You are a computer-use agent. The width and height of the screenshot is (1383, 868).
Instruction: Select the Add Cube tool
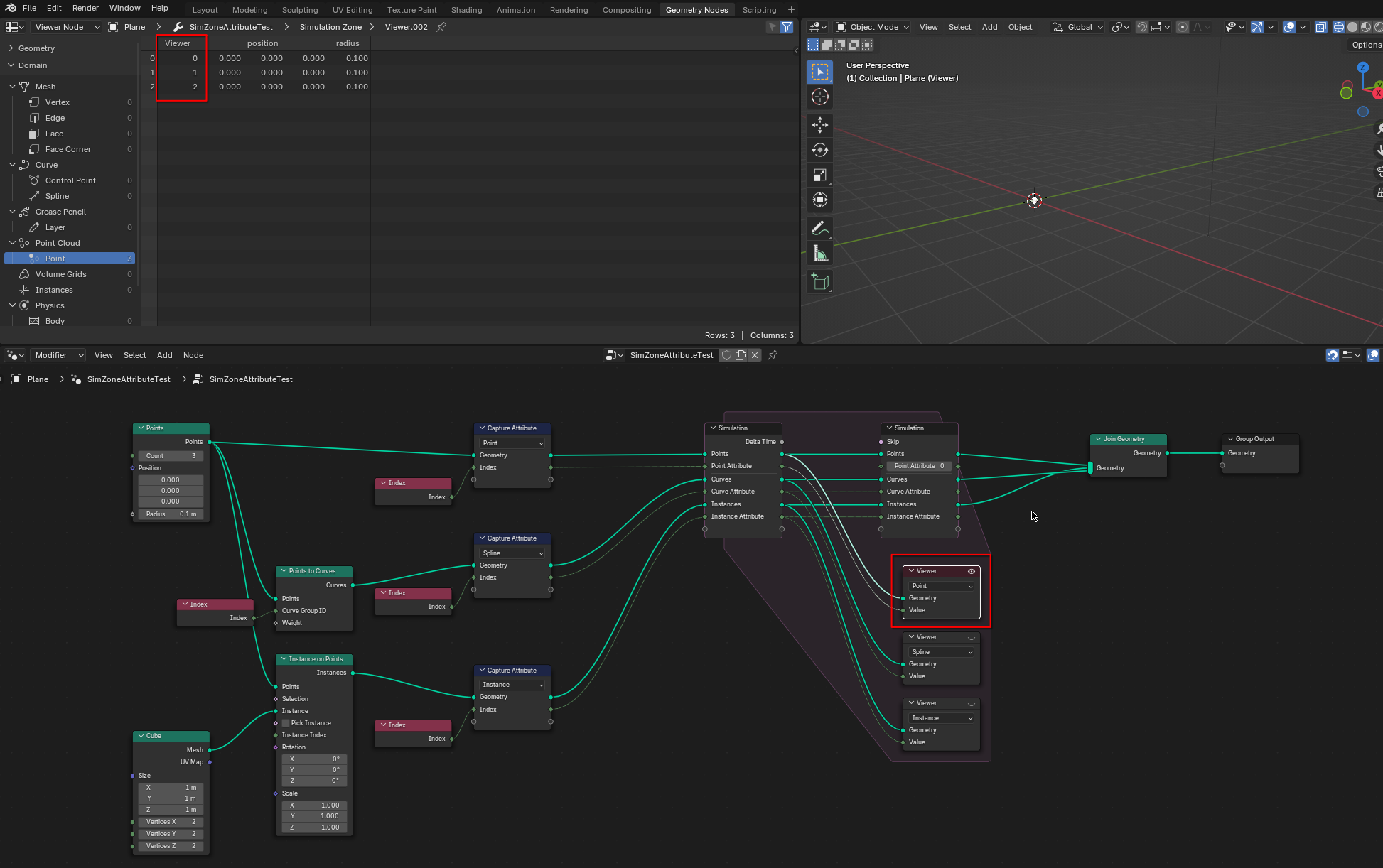click(819, 281)
